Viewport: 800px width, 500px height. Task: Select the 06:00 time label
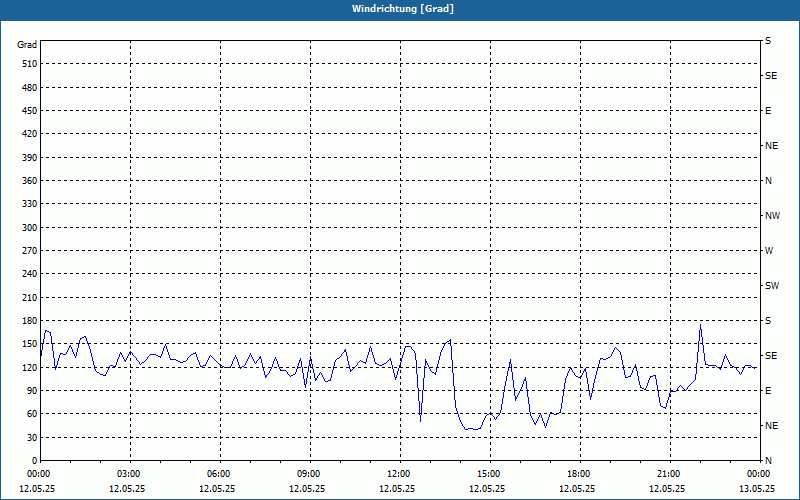pos(220,474)
